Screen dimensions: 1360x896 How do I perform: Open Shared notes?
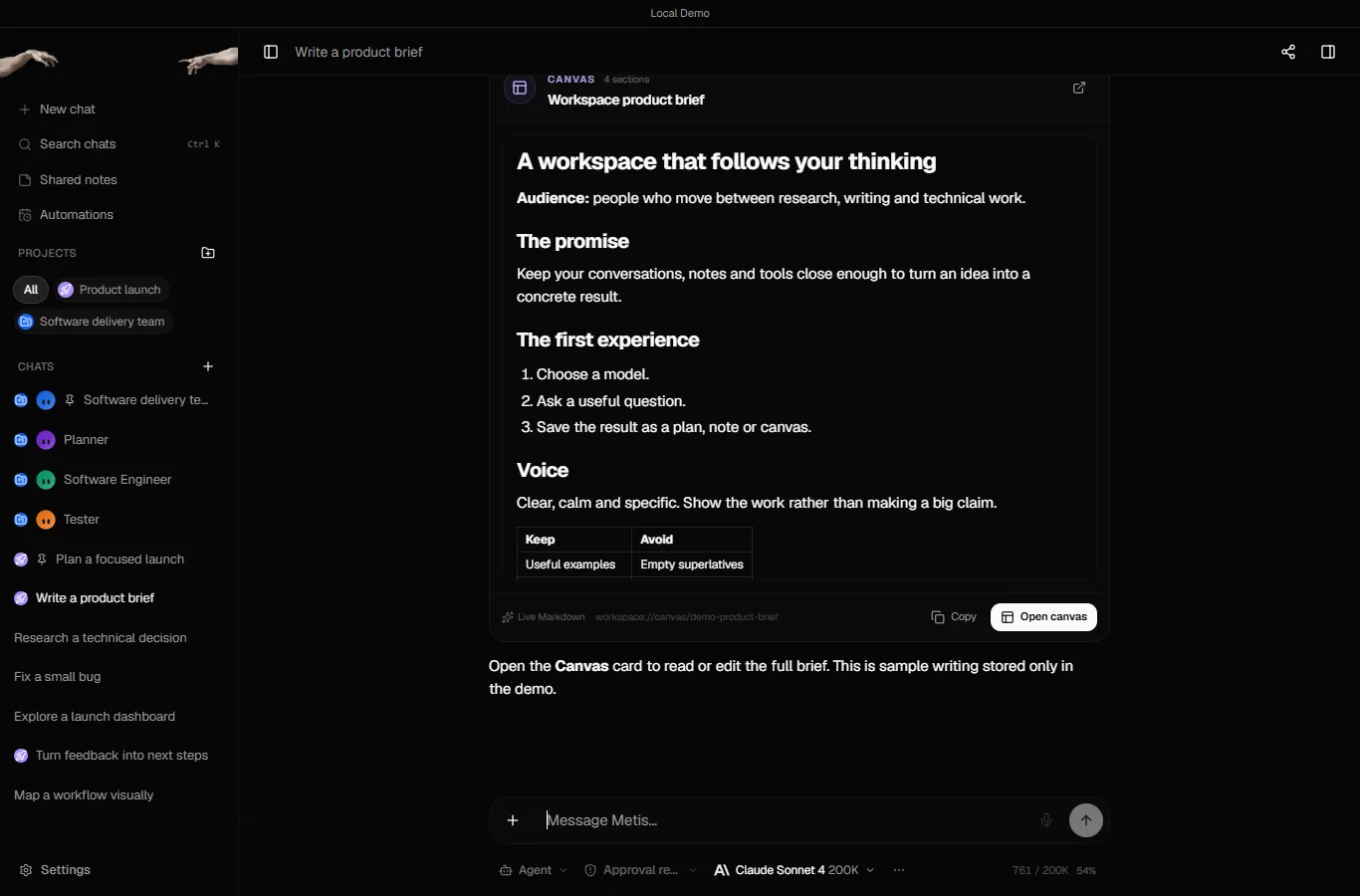point(118,180)
